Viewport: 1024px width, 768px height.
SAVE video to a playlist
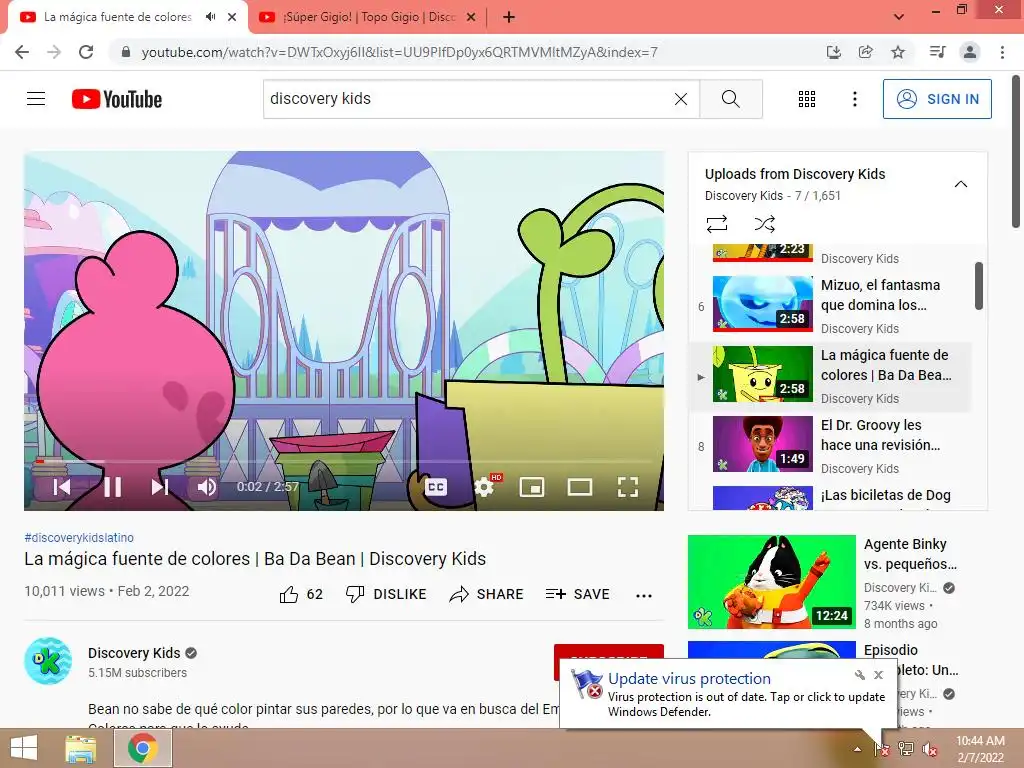click(578, 594)
